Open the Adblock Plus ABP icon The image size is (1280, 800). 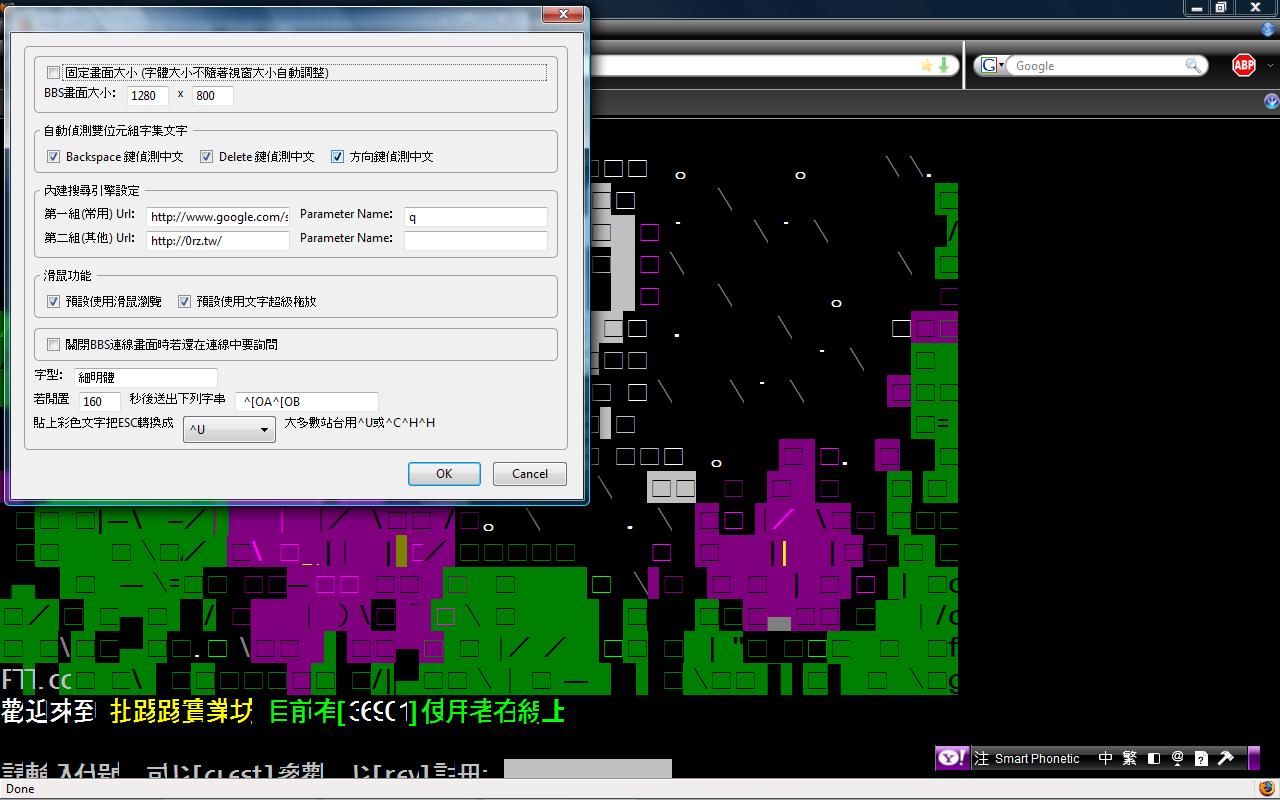(x=1243, y=66)
